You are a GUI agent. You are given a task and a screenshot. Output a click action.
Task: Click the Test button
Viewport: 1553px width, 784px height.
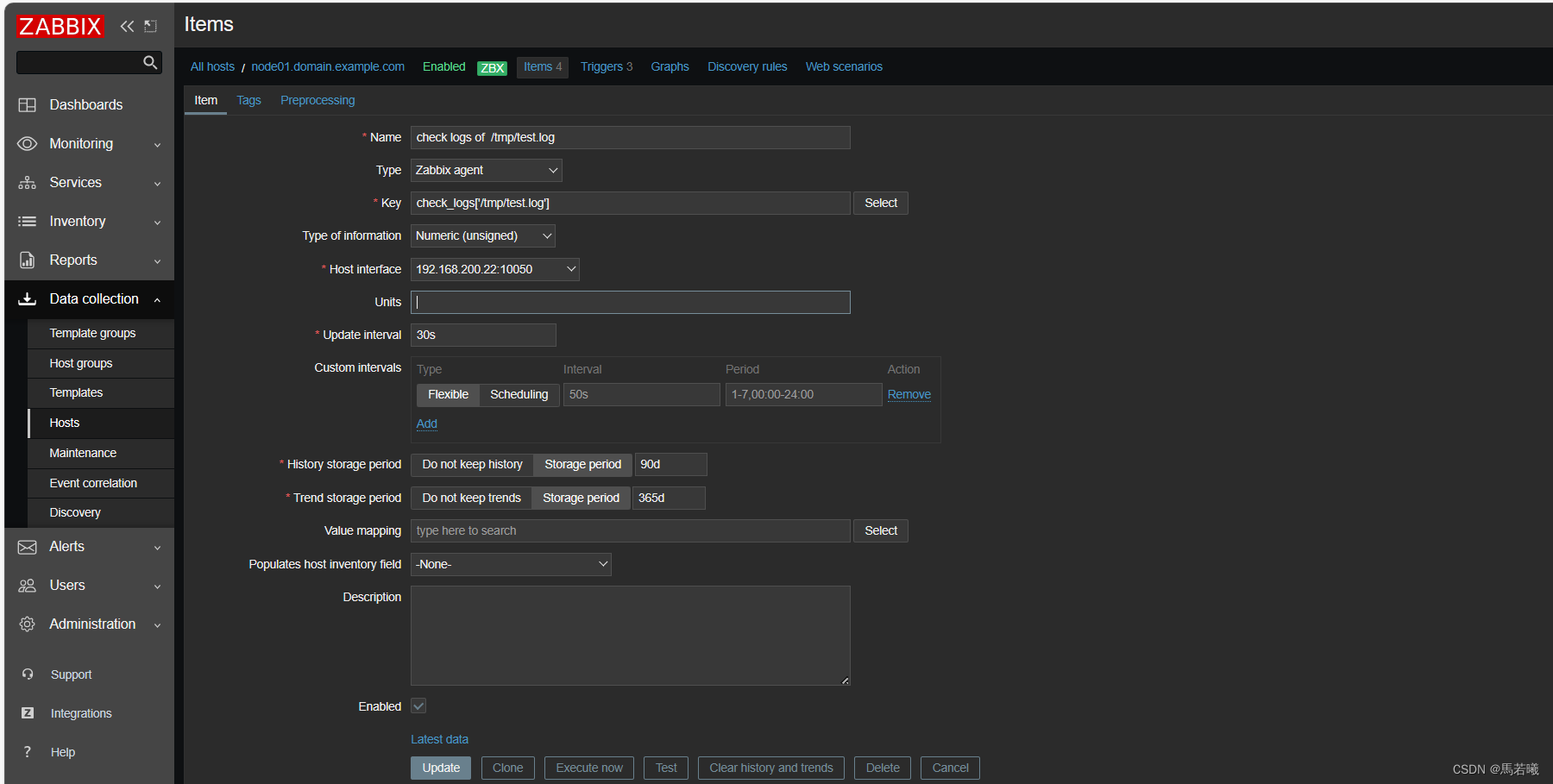tap(666, 768)
